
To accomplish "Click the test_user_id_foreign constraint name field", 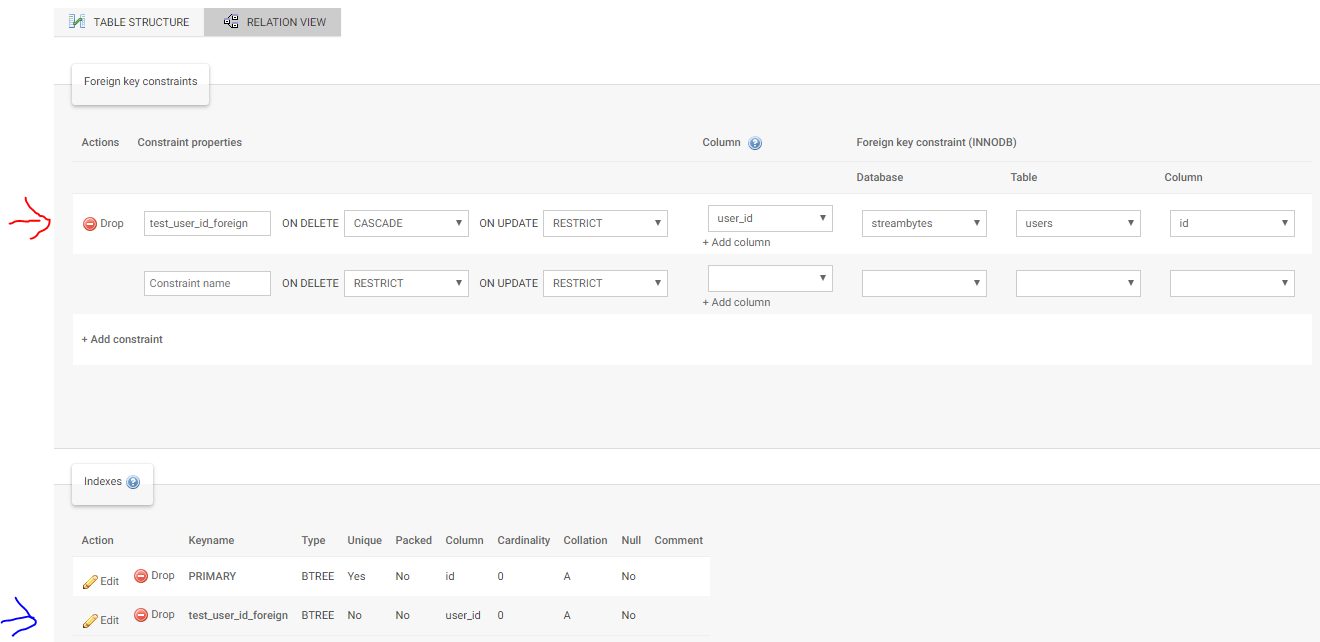I will [207, 223].
